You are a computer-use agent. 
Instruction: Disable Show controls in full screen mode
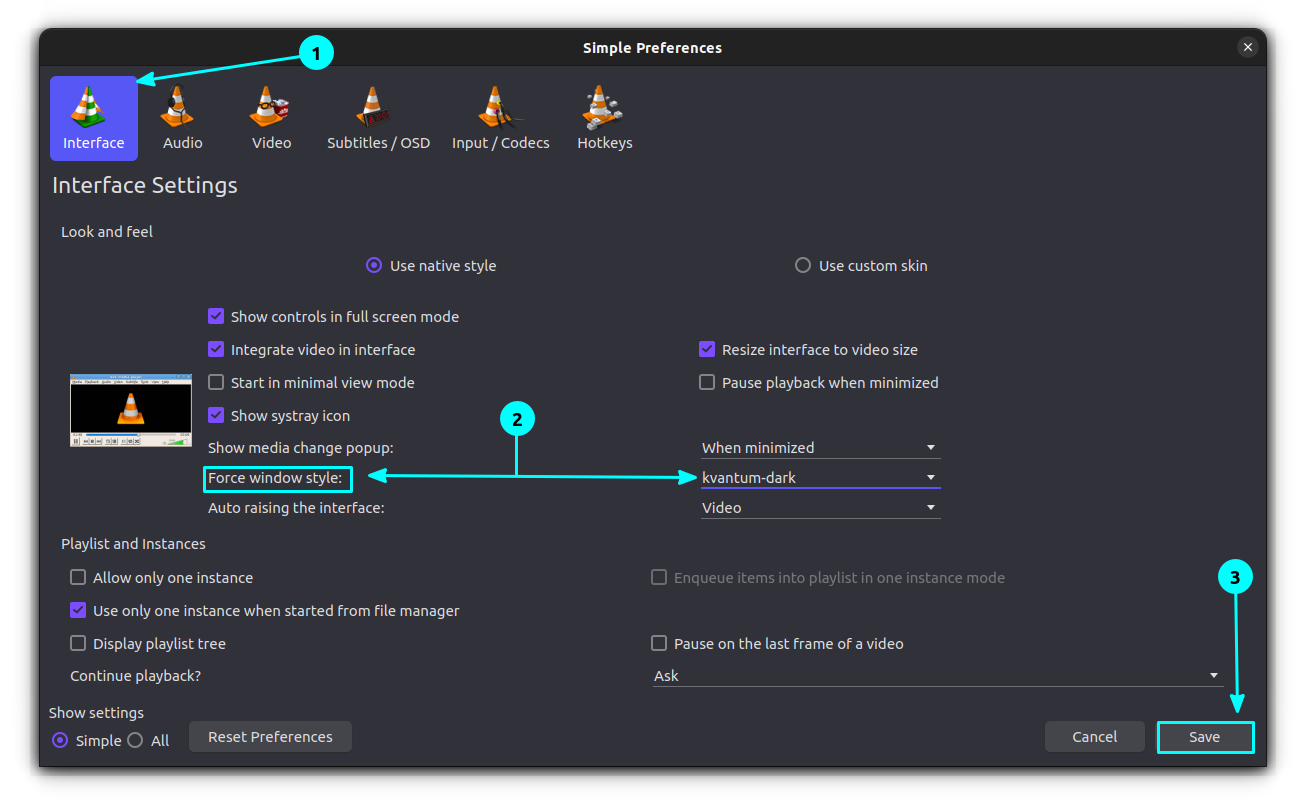coord(216,316)
